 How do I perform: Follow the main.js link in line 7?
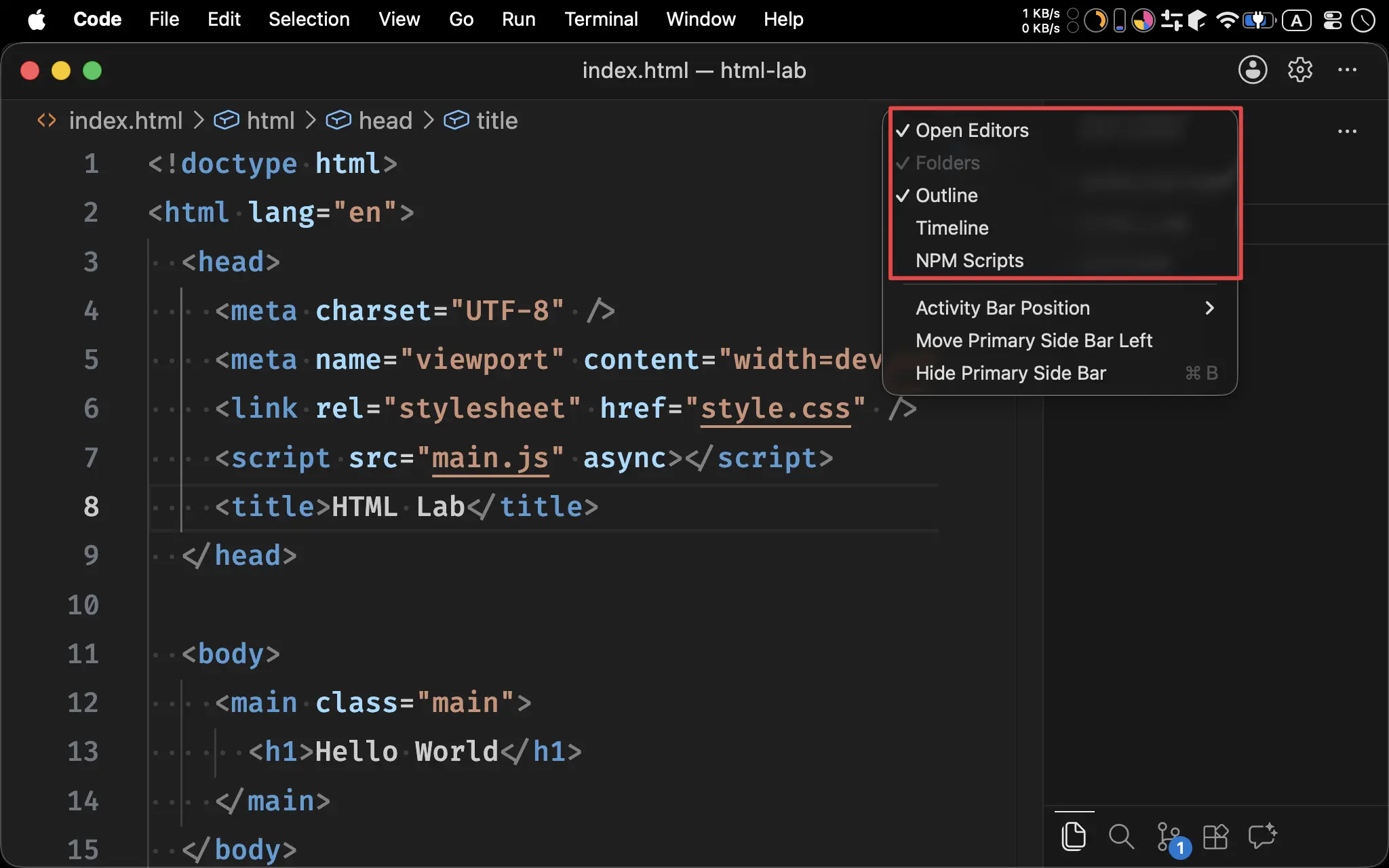pos(490,458)
